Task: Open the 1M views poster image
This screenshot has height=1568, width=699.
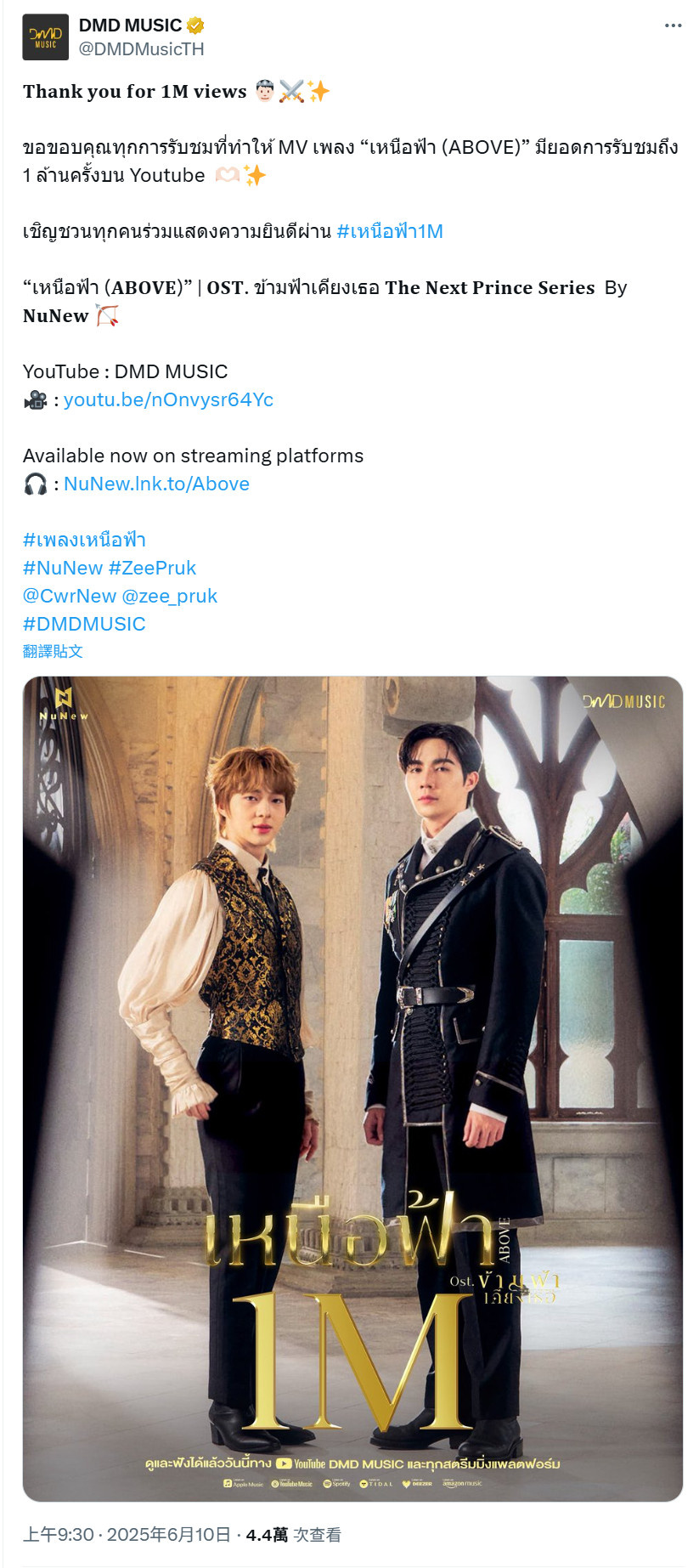Action: coord(352,1089)
